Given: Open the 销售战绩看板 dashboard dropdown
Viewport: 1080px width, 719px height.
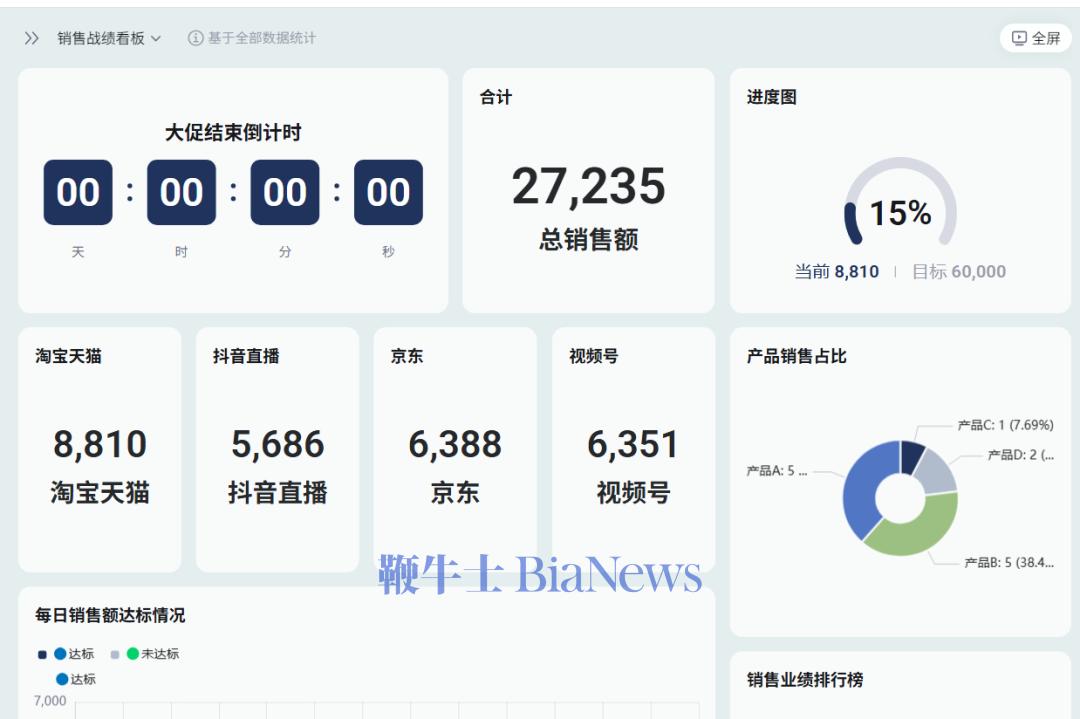Looking at the screenshot, I should pyautogui.click(x=110, y=39).
